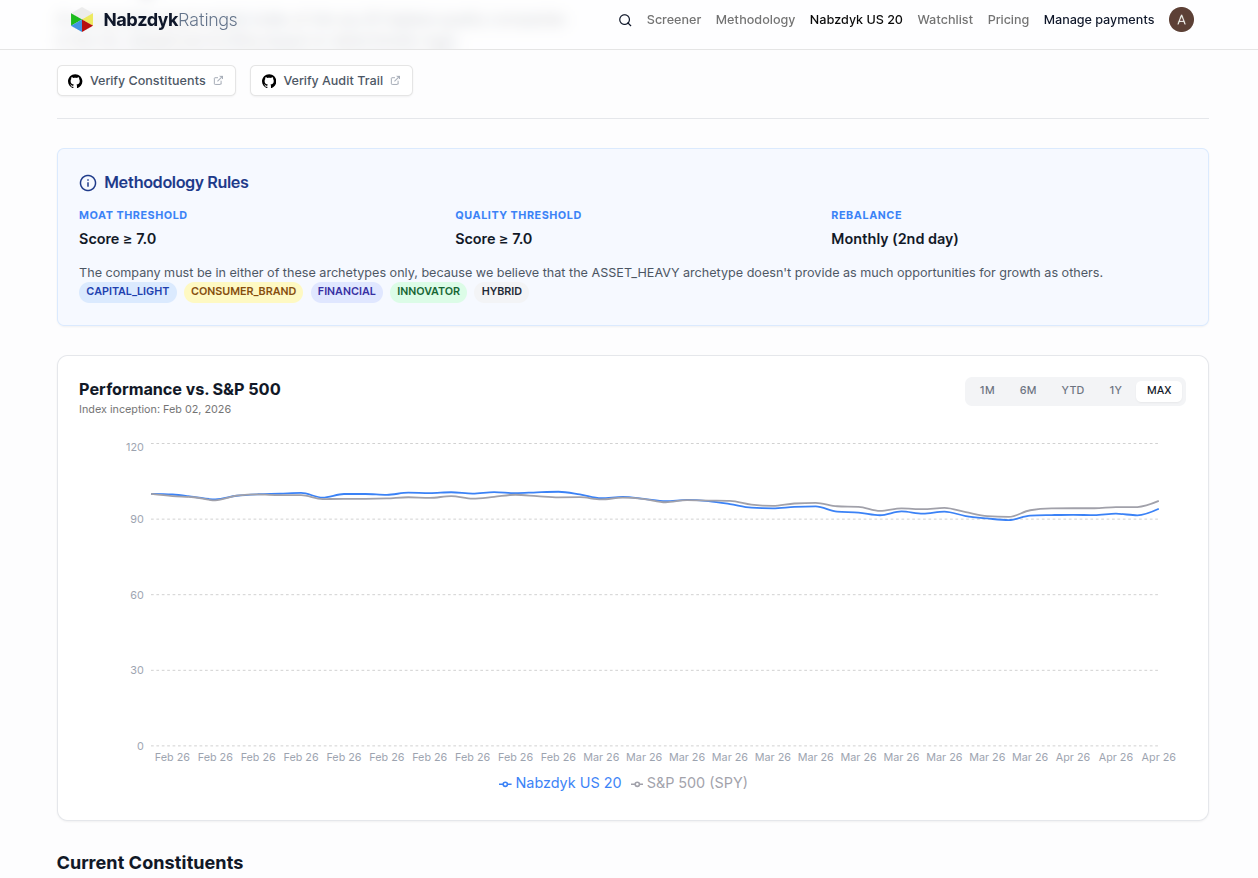This screenshot has width=1258, height=878.
Task: Click the HYBRID archetype tag
Action: [x=502, y=292]
